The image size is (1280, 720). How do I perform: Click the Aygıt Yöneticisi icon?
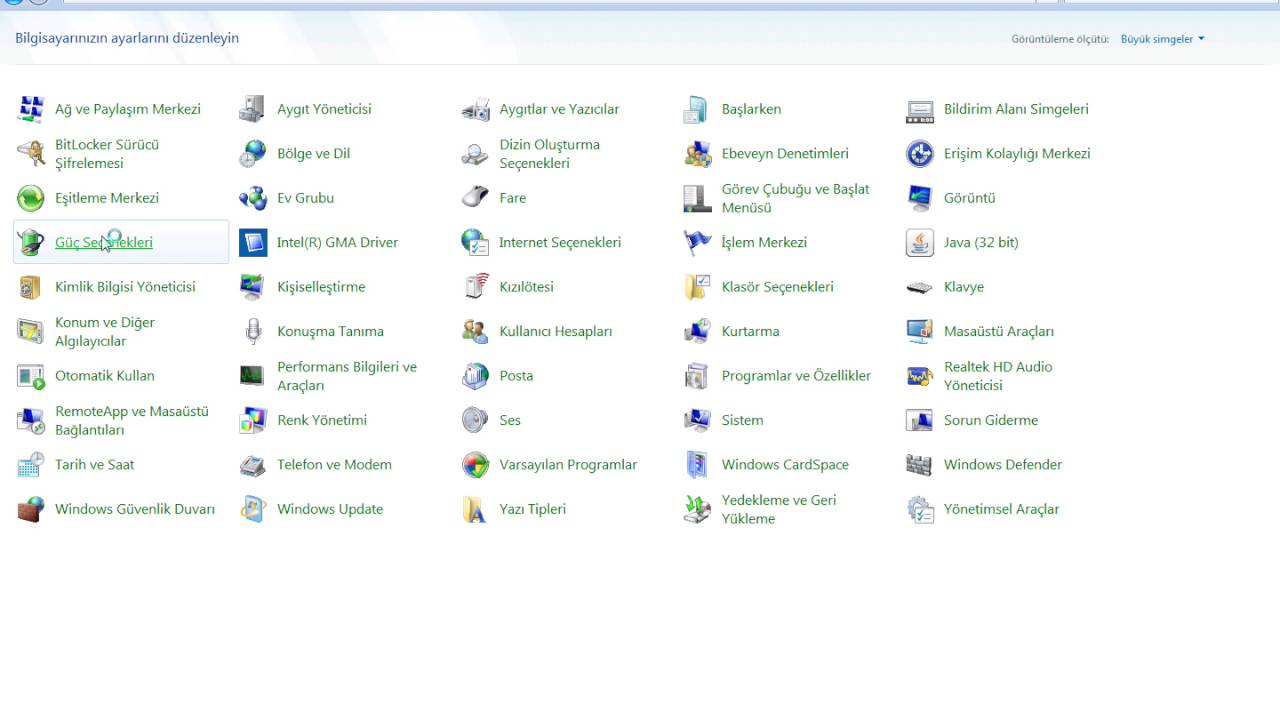[253, 109]
